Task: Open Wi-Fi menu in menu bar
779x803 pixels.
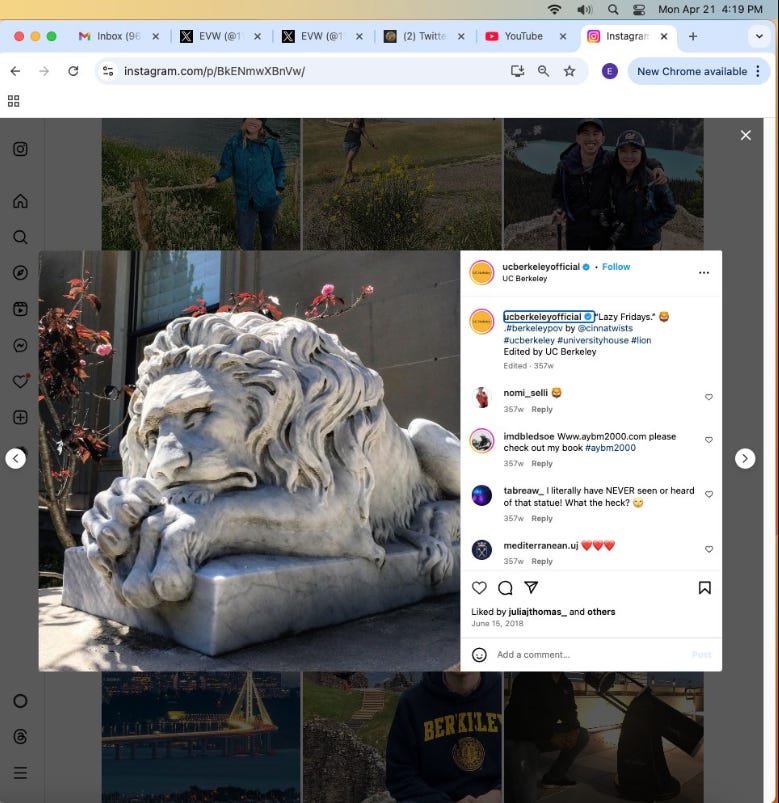Action: point(554,9)
